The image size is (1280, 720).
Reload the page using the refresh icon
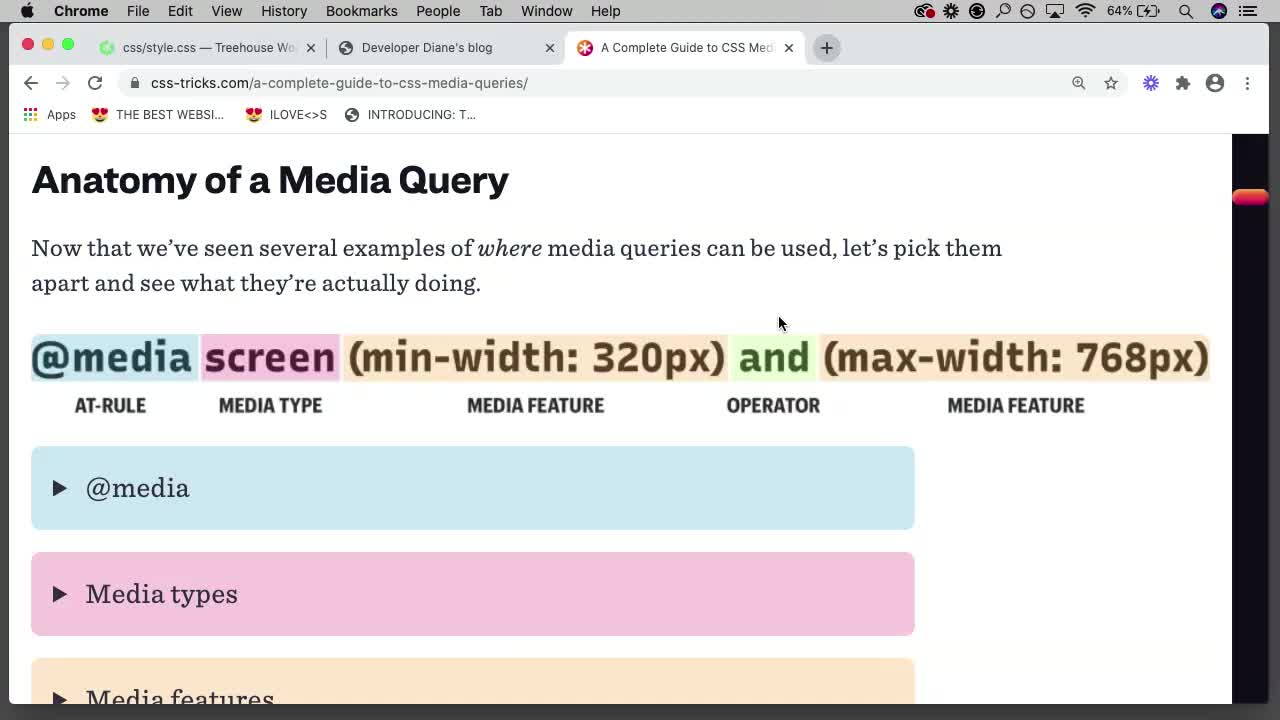(x=95, y=83)
